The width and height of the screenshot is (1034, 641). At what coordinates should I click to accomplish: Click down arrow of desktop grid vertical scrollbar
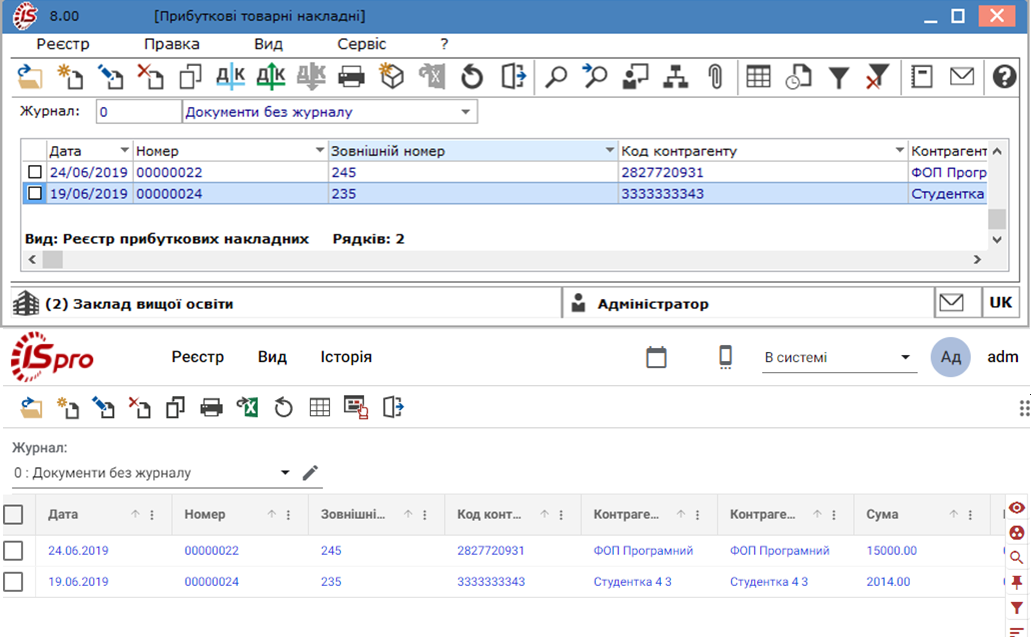[997, 240]
